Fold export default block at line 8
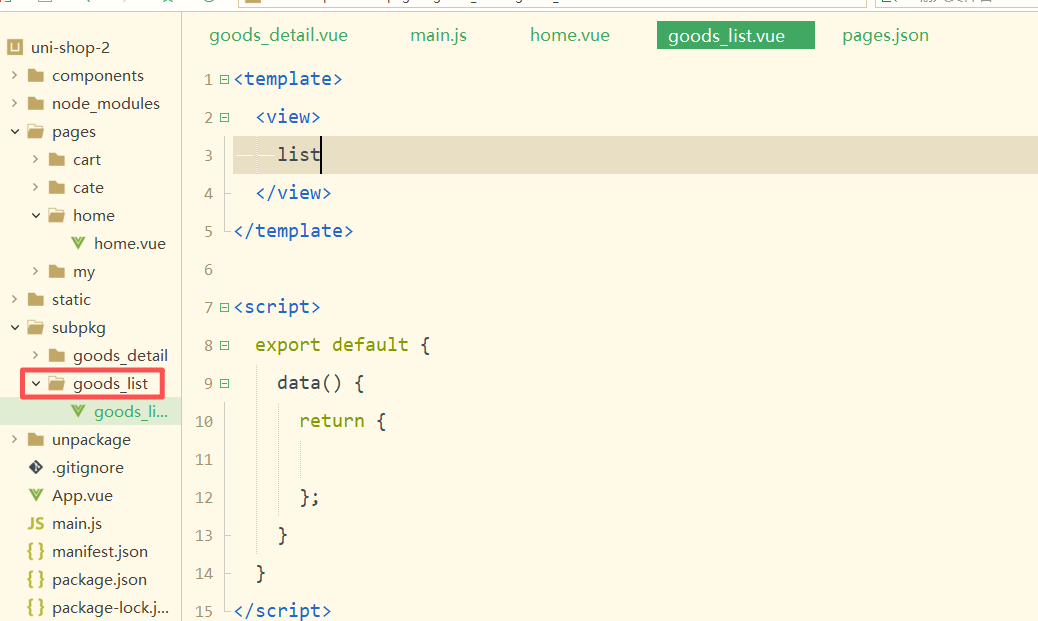1038x621 pixels. pyautogui.click(x=224, y=346)
